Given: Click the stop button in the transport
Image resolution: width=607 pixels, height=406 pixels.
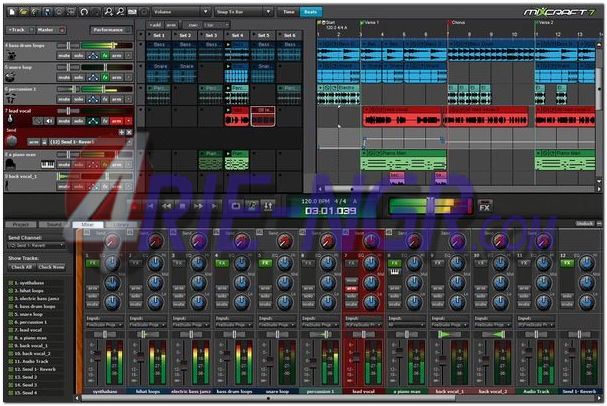Looking at the screenshot, I should [182, 206].
